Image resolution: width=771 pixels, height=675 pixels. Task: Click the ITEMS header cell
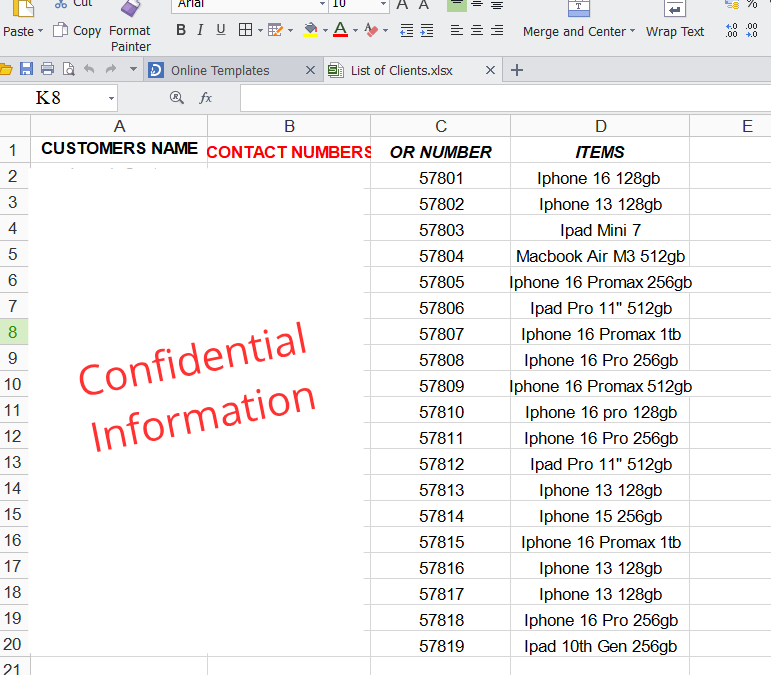[600, 151]
